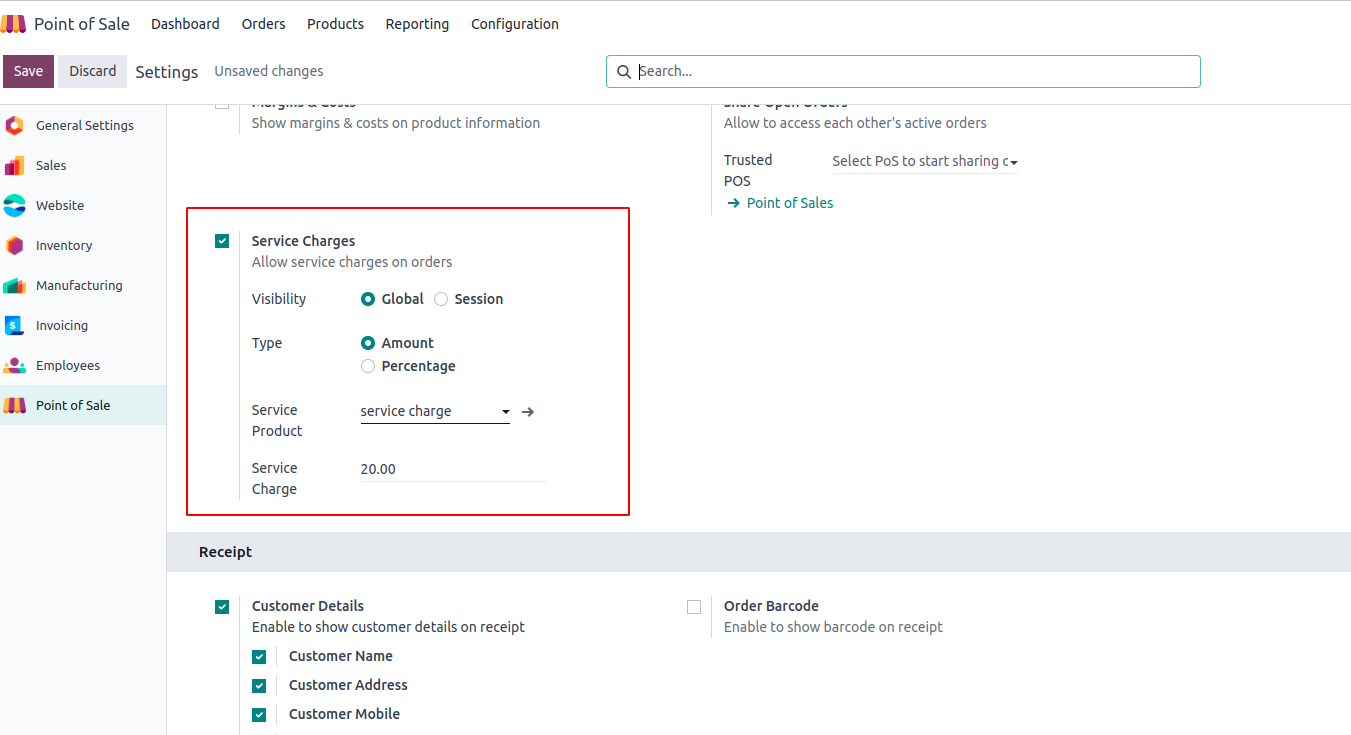
Task: Click the Invoicing sidebar icon
Action: pyautogui.click(x=14, y=326)
